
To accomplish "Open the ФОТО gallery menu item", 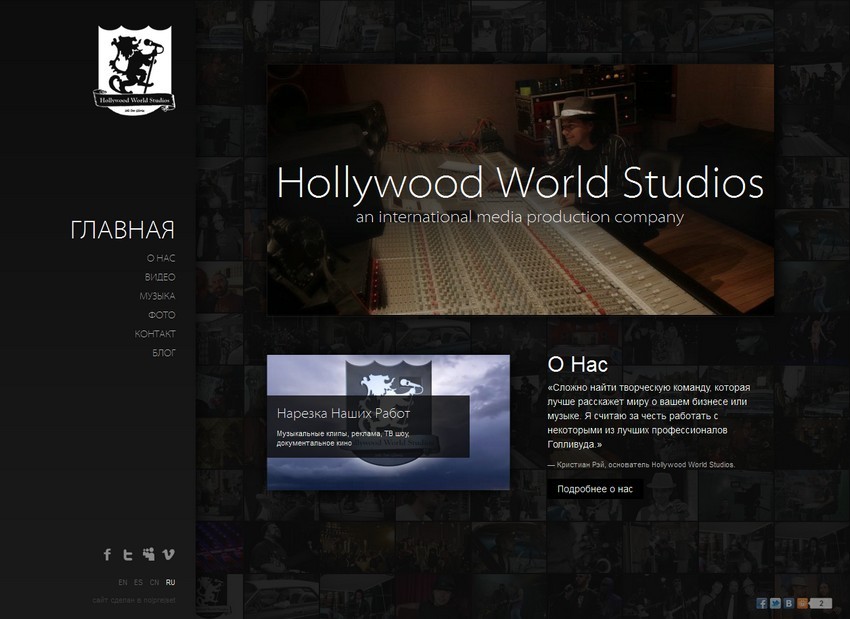I will [x=164, y=315].
